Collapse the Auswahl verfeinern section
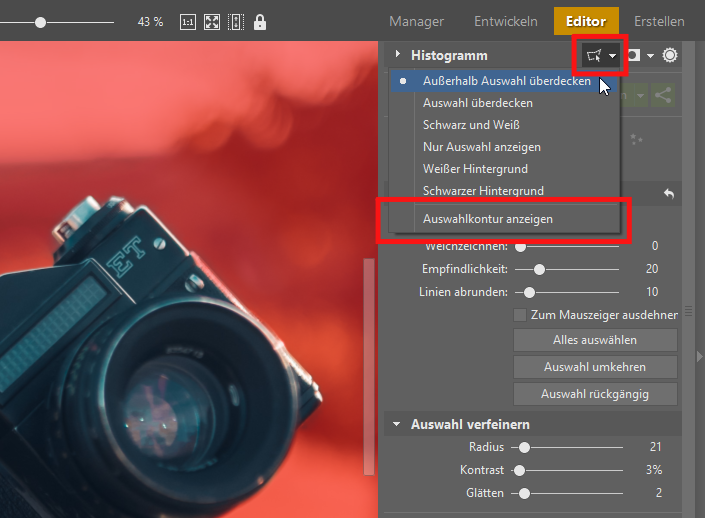The width and height of the screenshot is (705, 518). 397,425
